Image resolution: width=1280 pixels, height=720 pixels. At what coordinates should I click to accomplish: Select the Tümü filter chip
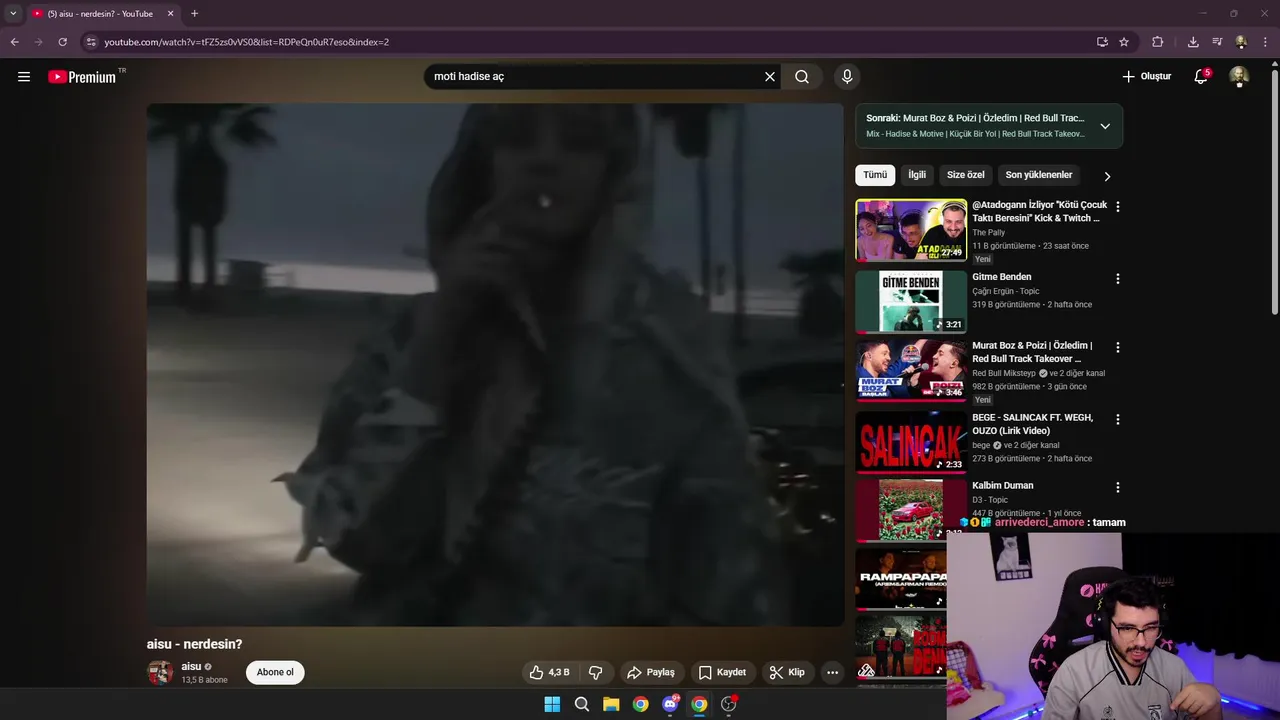(875, 175)
